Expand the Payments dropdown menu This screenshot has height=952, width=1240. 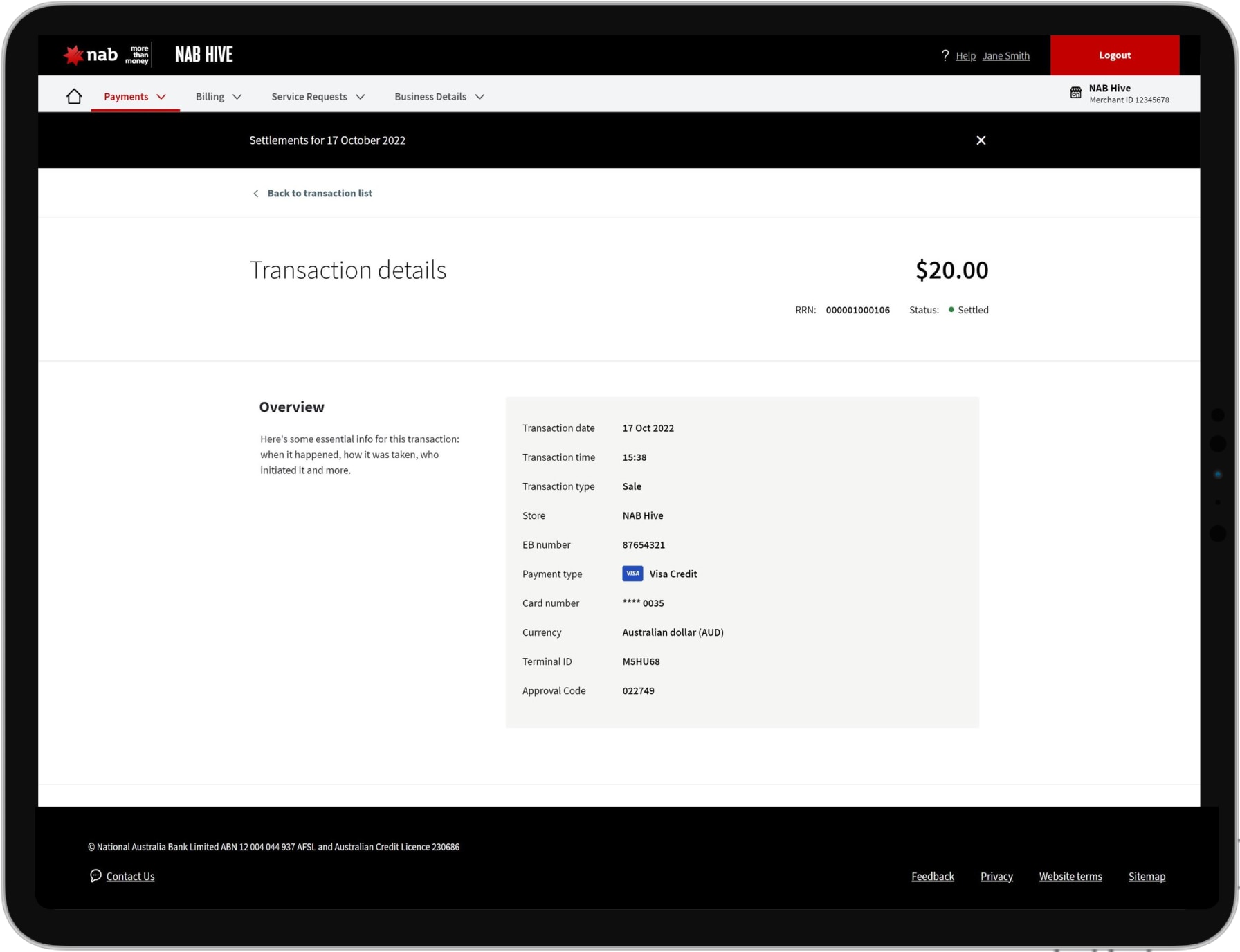135,97
